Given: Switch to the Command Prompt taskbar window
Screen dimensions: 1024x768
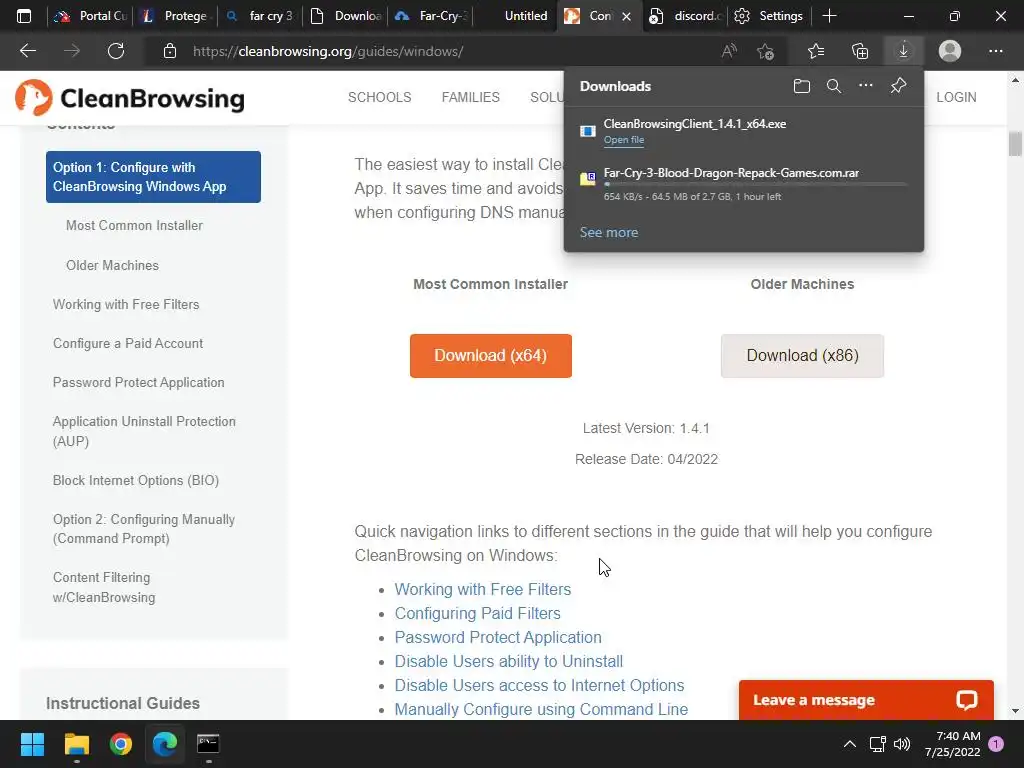Looking at the screenshot, I should 208,744.
